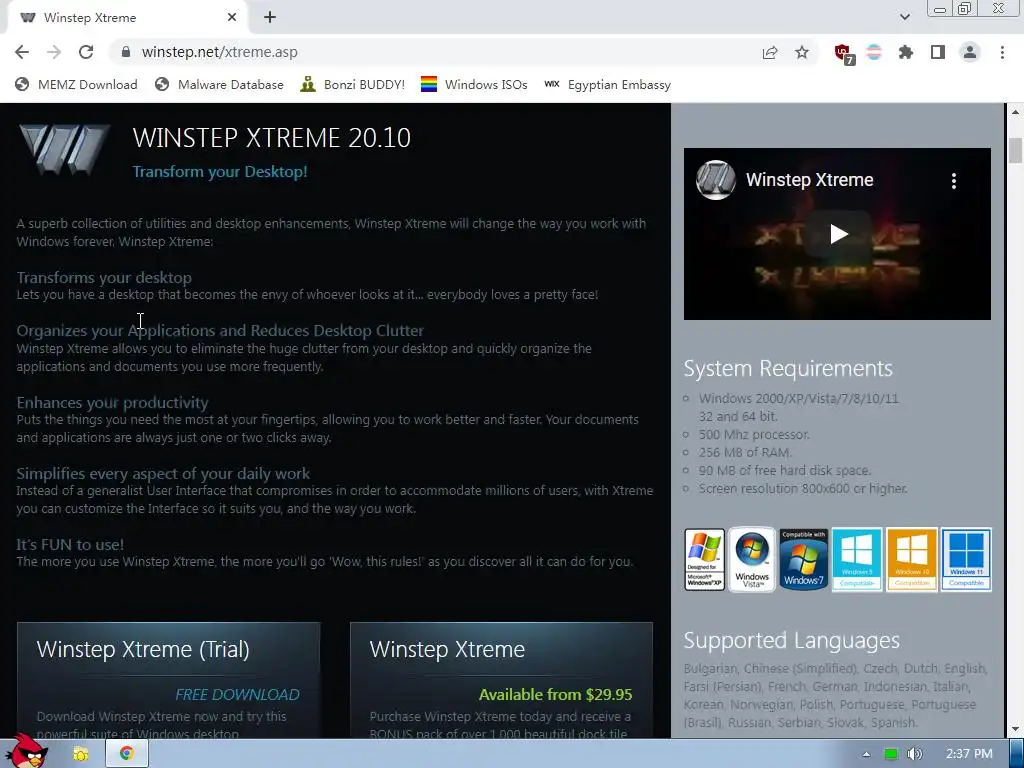The image size is (1024, 768).
Task: Open the tab search dropdown arrow
Action: click(x=904, y=17)
